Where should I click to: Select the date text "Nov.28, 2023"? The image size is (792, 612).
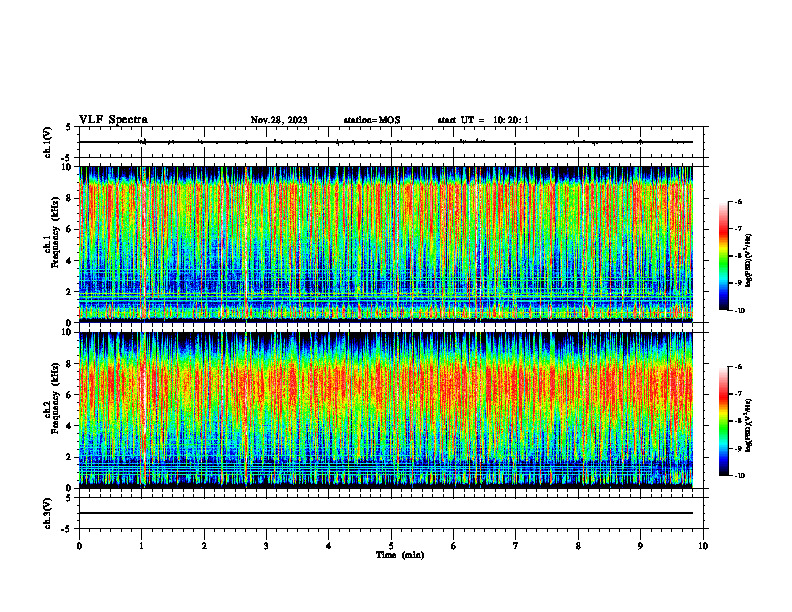point(279,120)
